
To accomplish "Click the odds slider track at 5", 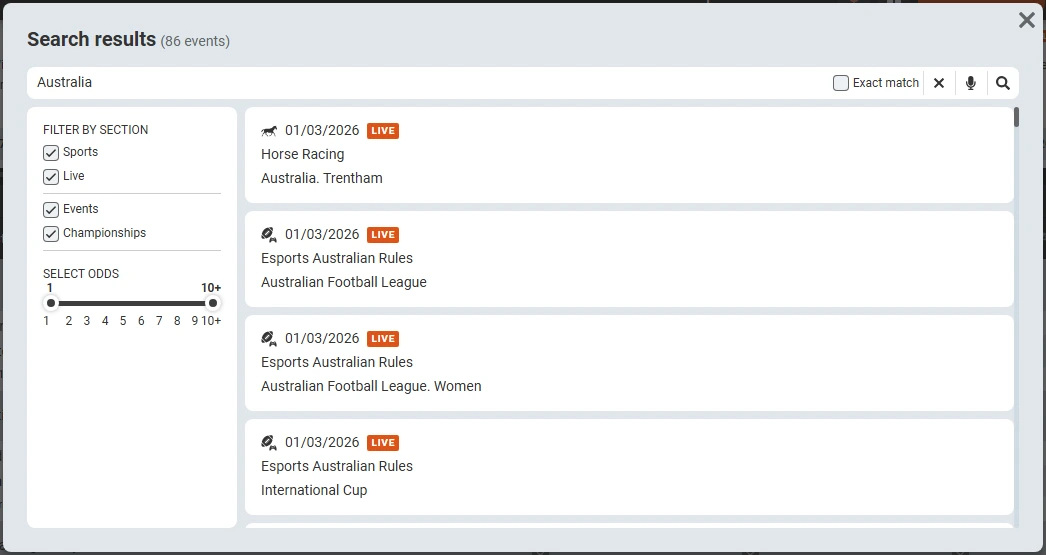I will coord(123,304).
